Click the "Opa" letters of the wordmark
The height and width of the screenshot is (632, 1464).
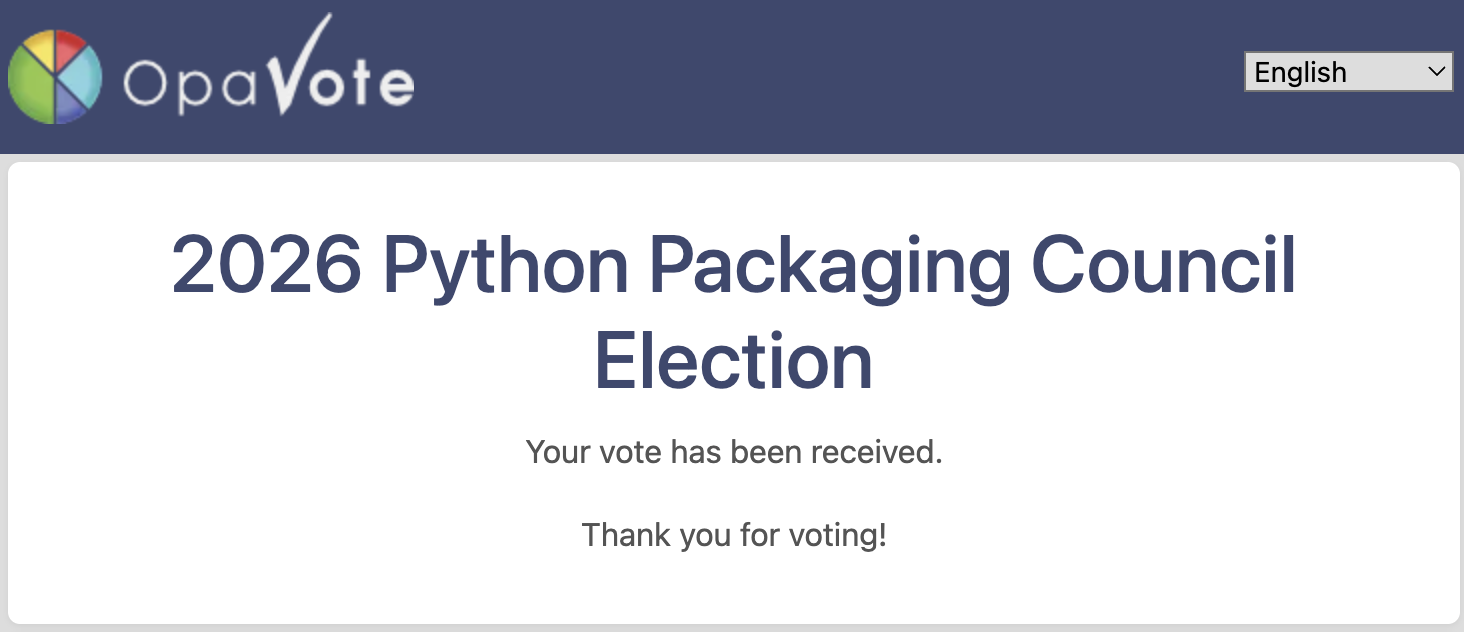tap(189, 86)
